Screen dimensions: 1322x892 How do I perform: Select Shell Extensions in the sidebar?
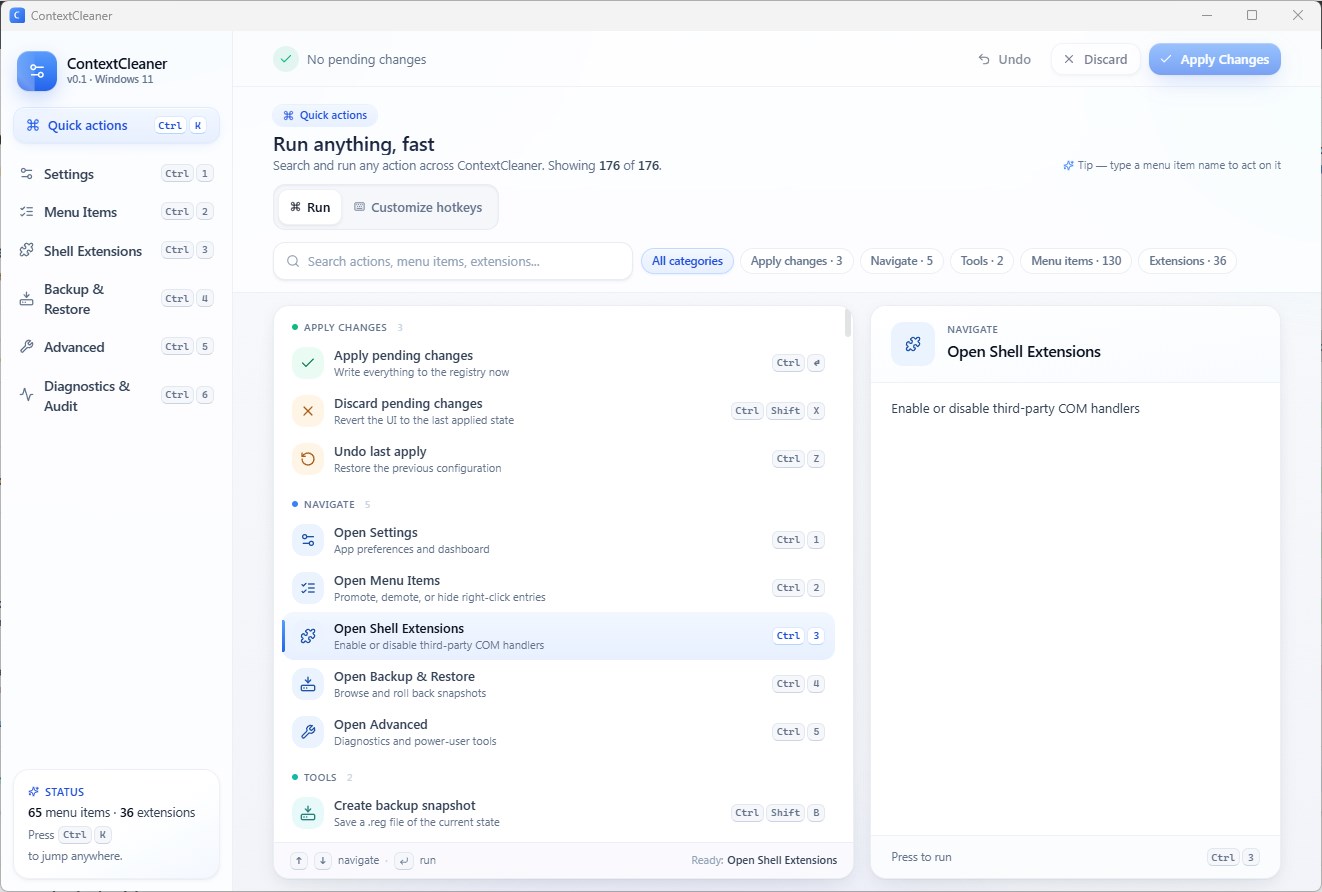[116, 251]
